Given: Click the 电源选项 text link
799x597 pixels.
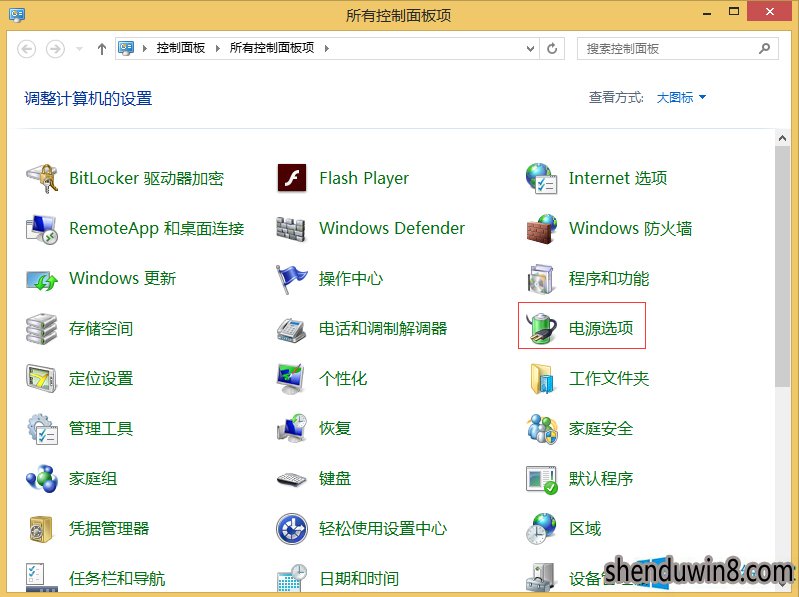Looking at the screenshot, I should tap(601, 328).
